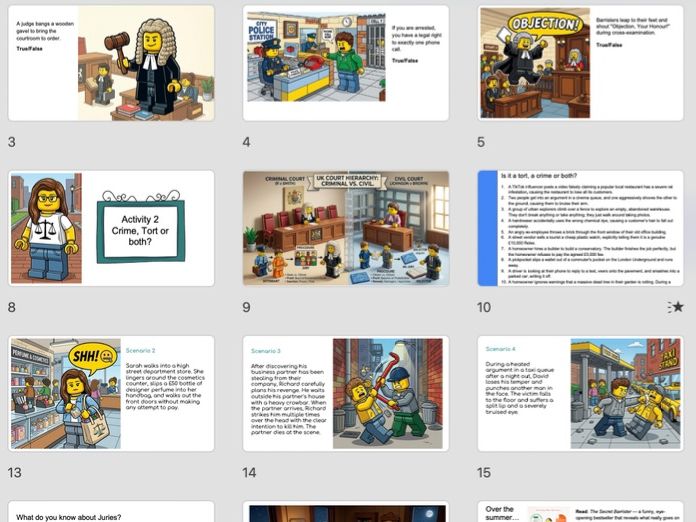Viewport: 696px width, 522px height.
Task: Select the 'What do you know about Juries?' slide
Action: (111, 511)
